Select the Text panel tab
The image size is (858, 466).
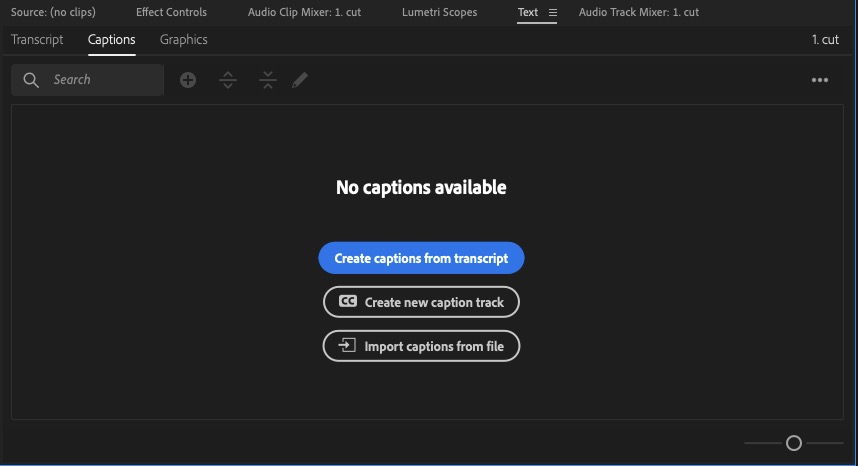[x=528, y=12]
